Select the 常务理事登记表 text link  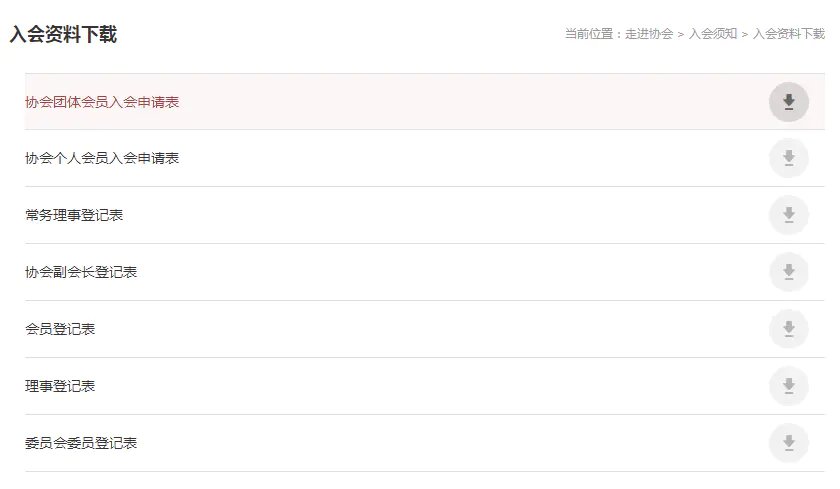74,215
